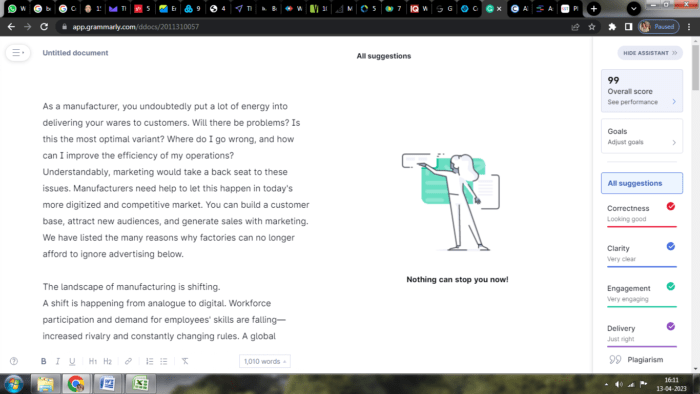
Task: Open Chrome side panel icon
Action: pyautogui.click(x=628, y=27)
